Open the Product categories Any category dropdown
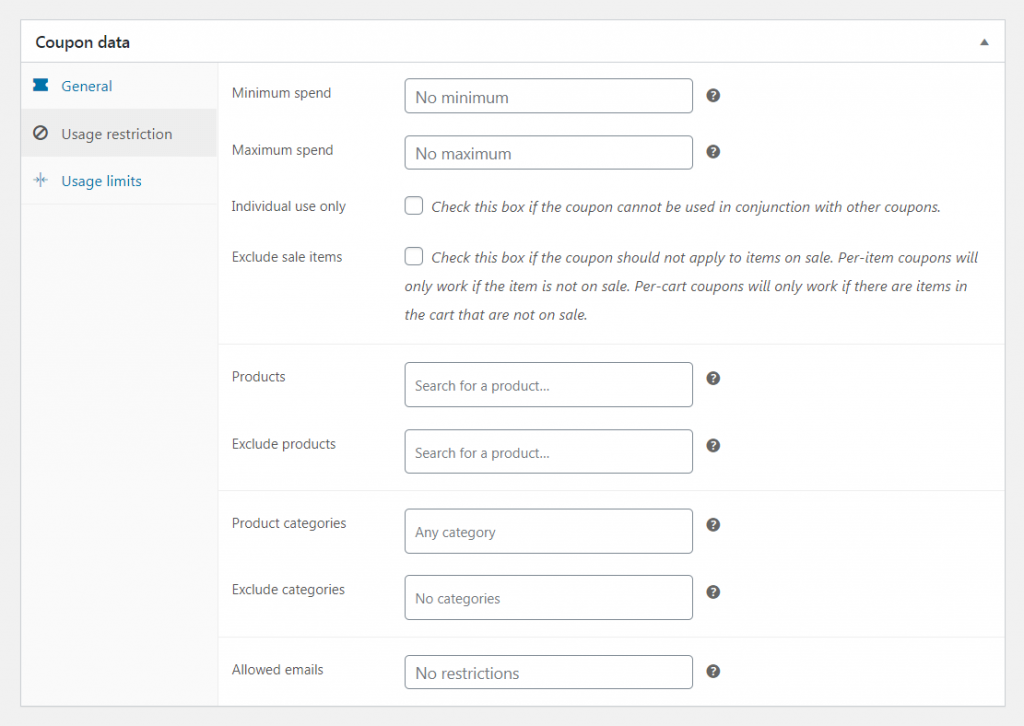1024x726 pixels. coord(549,531)
